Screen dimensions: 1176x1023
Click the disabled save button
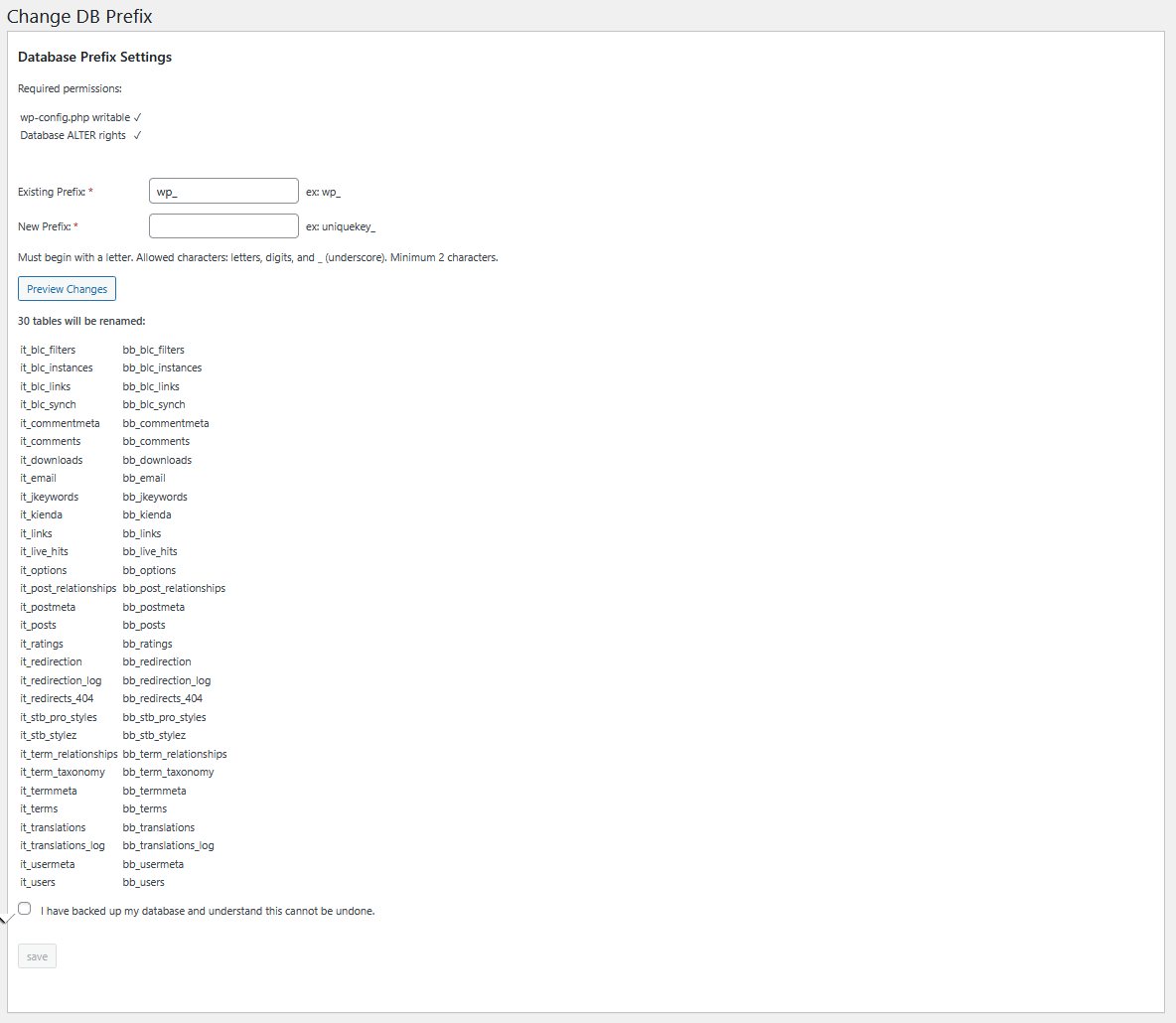tap(37, 956)
